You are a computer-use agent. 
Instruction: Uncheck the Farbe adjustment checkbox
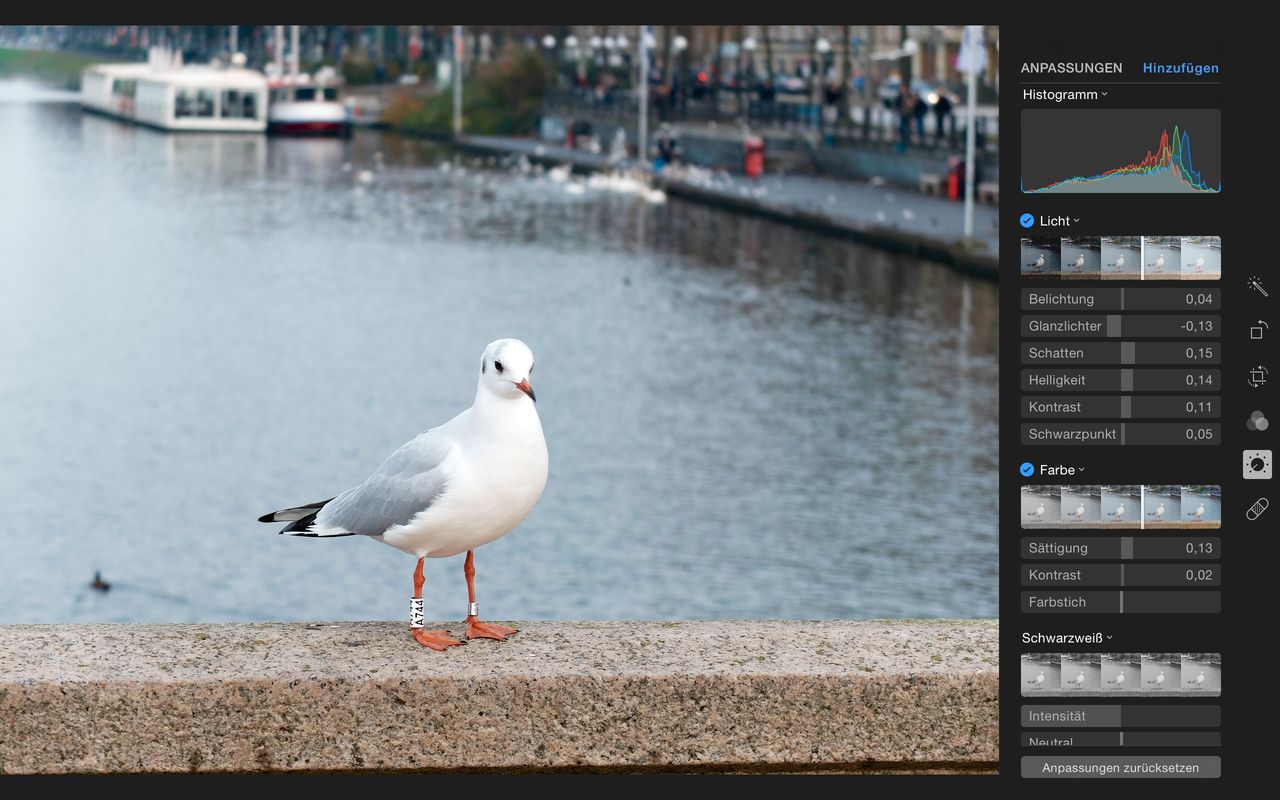(x=1027, y=470)
